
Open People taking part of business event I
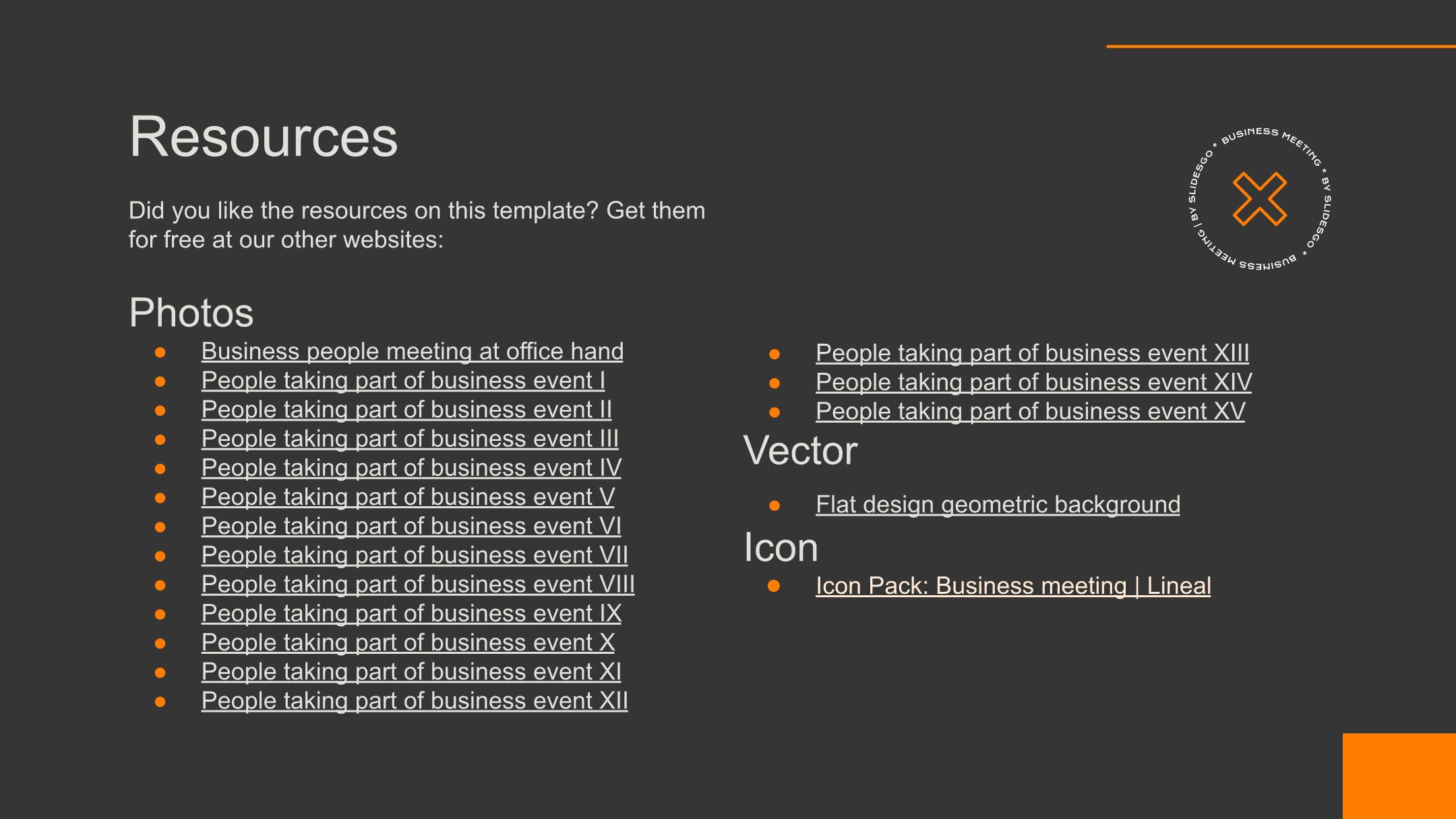click(x=403, y=380)
